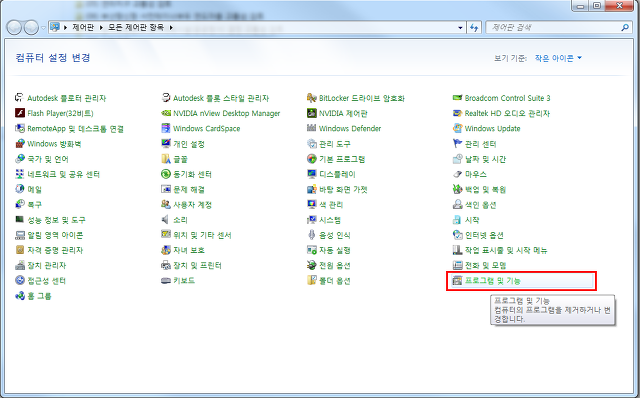Open NVIDIA 제어판 icon
The image size is (640, 398).
coord(311,113)
